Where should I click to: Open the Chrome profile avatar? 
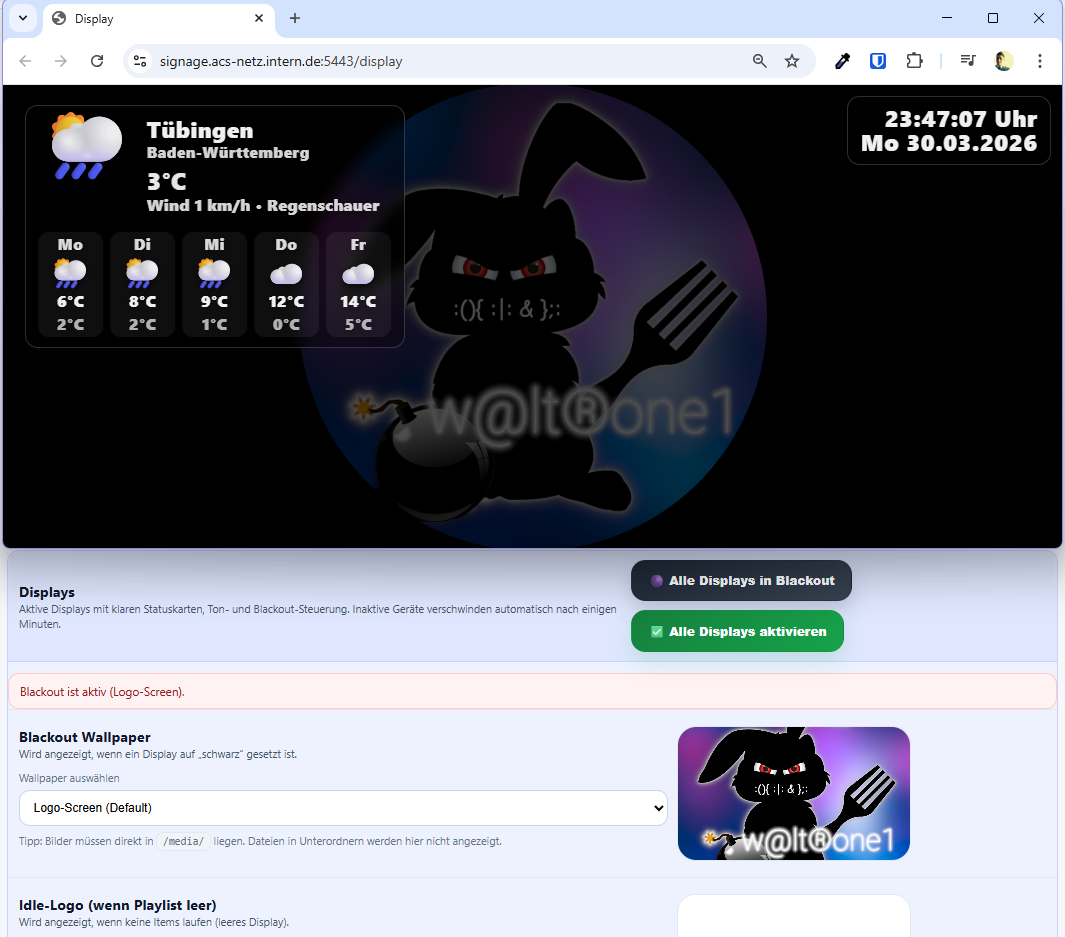coord(1004,61)
